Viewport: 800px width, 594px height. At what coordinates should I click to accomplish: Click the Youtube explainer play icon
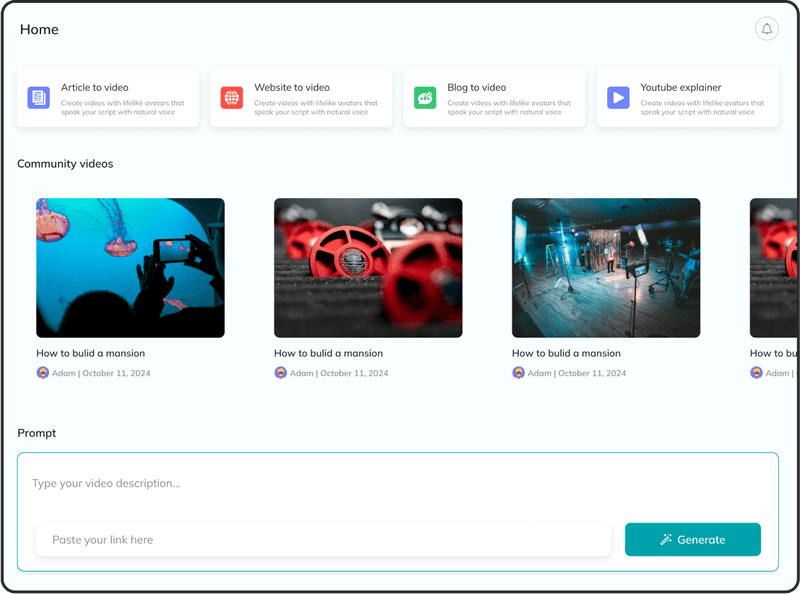point(617,97)
